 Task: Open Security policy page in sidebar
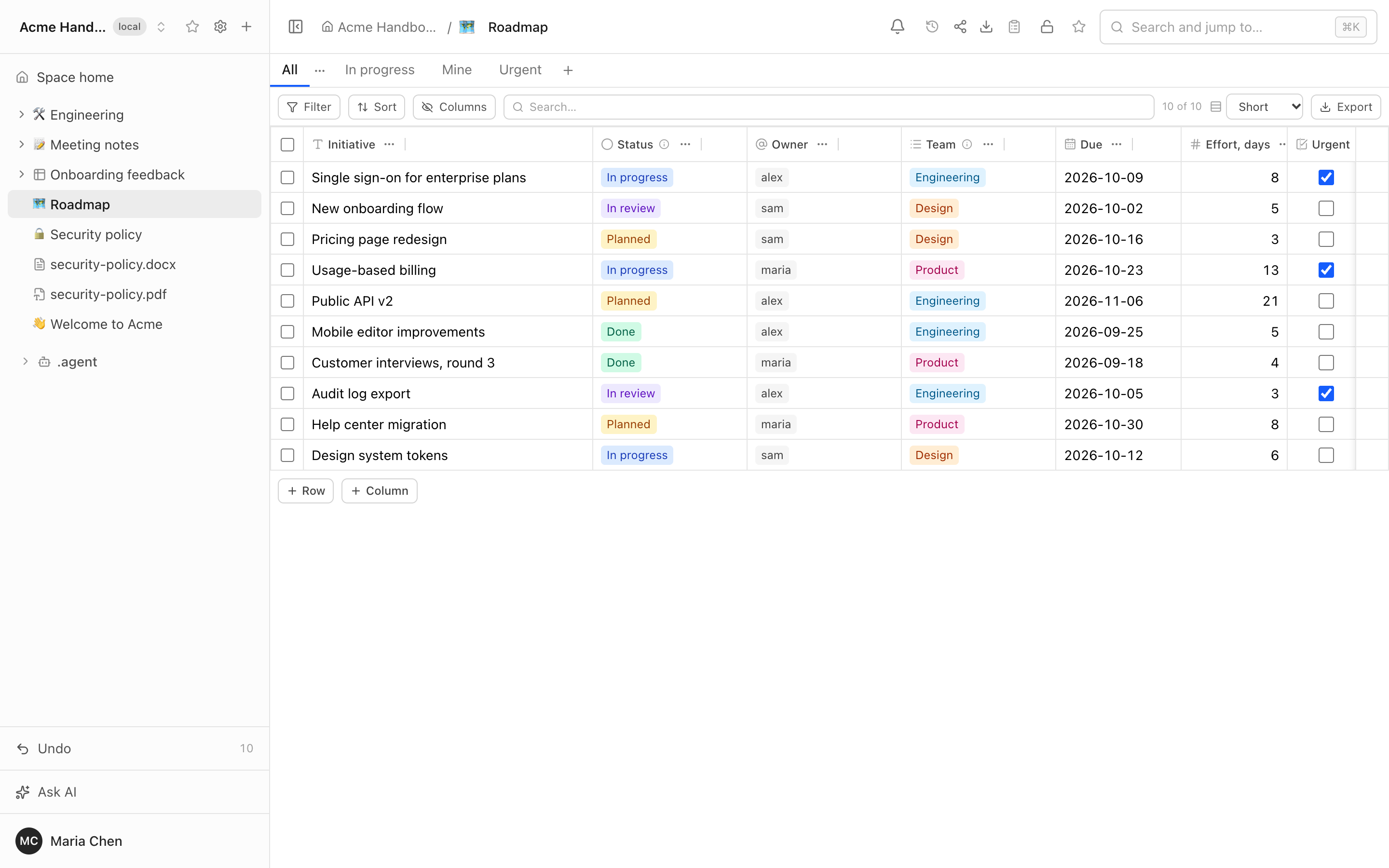pyautogui.click(x=134, y=234)
